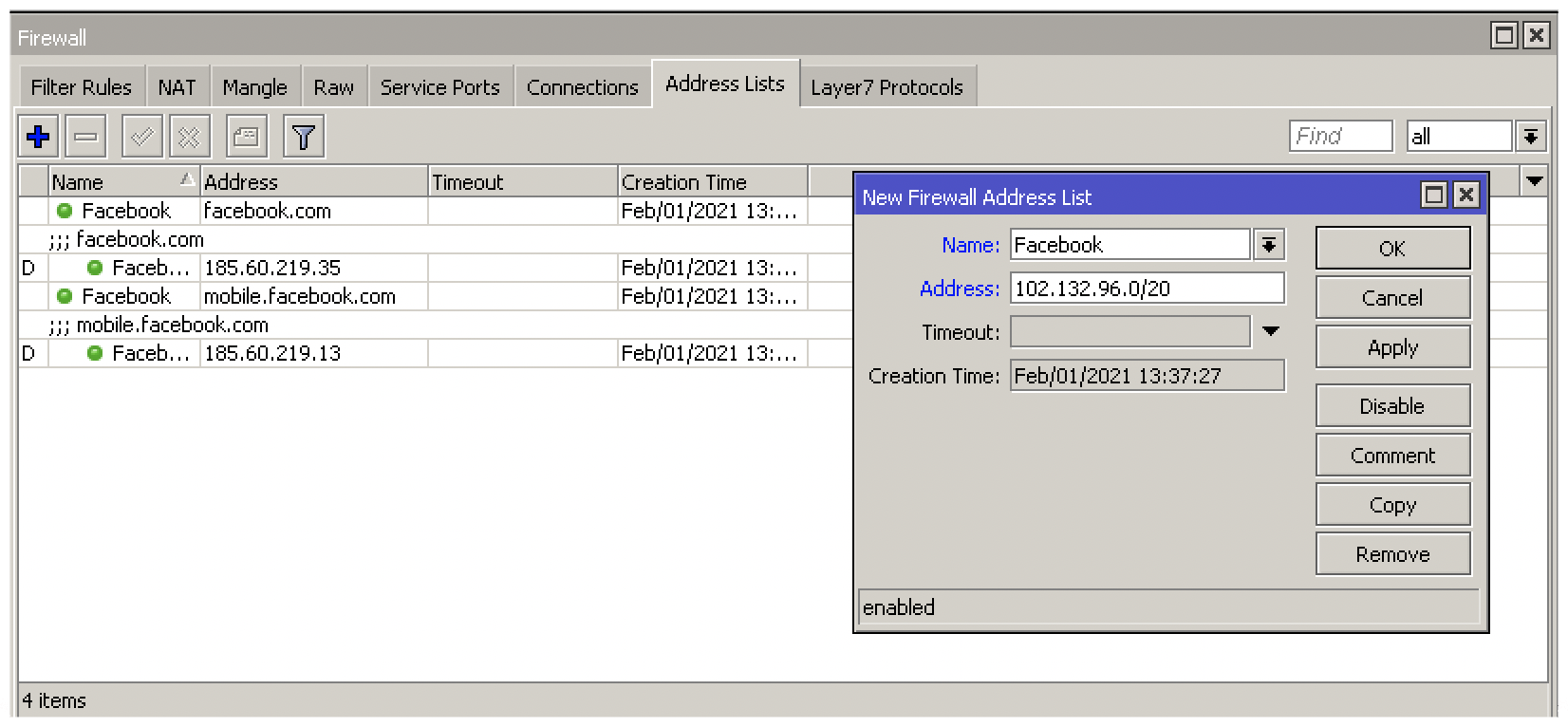Click the Comment button in dialog
The height and width of the screenshot is (727, 1568).
click(1392, 456)
